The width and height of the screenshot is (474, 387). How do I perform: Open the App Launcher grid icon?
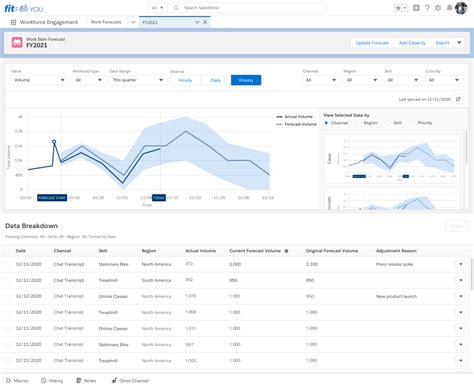pos(13,22)
